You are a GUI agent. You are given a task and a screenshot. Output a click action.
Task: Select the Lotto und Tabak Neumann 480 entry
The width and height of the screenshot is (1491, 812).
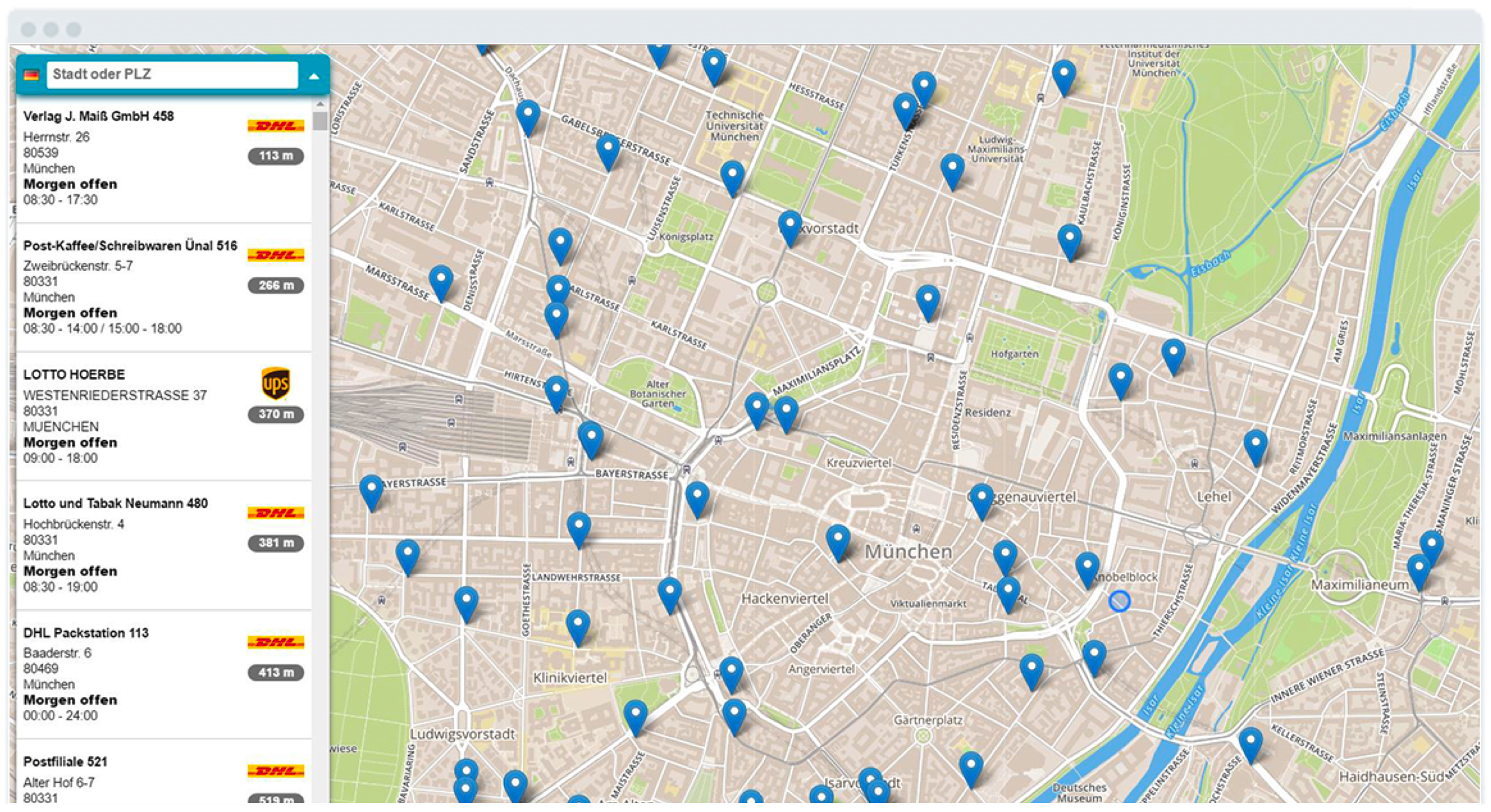116,503
